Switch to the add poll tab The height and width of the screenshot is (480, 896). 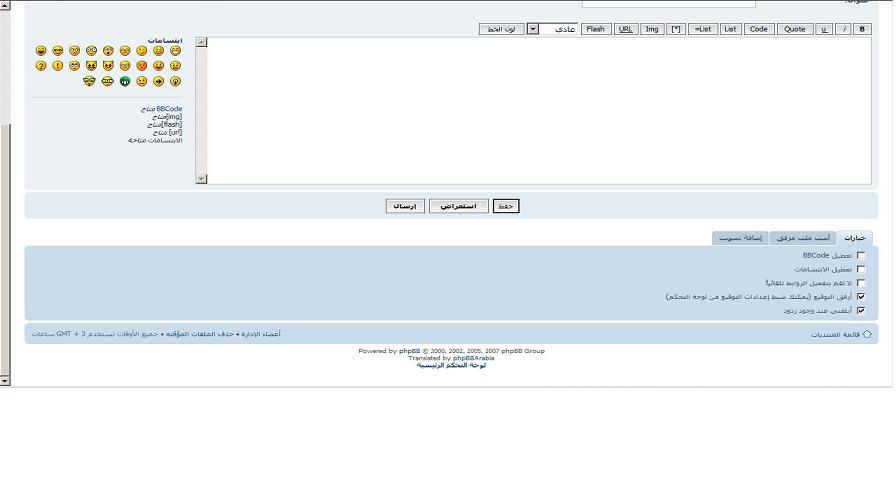[740, 238]
